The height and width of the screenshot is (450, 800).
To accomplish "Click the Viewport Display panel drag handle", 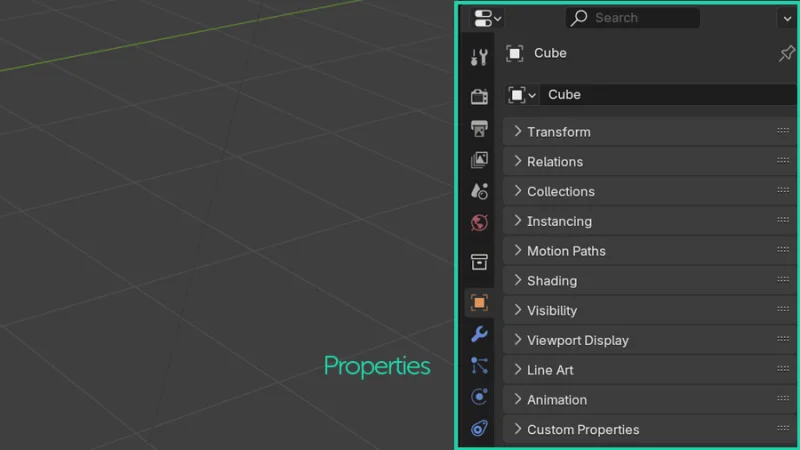I will 783,339.
